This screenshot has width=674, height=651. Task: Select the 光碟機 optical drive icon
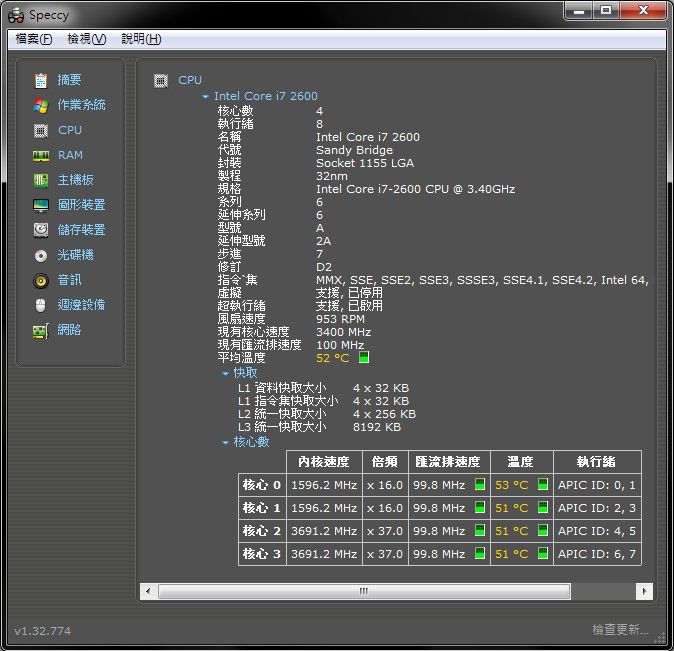pos(41,255)
